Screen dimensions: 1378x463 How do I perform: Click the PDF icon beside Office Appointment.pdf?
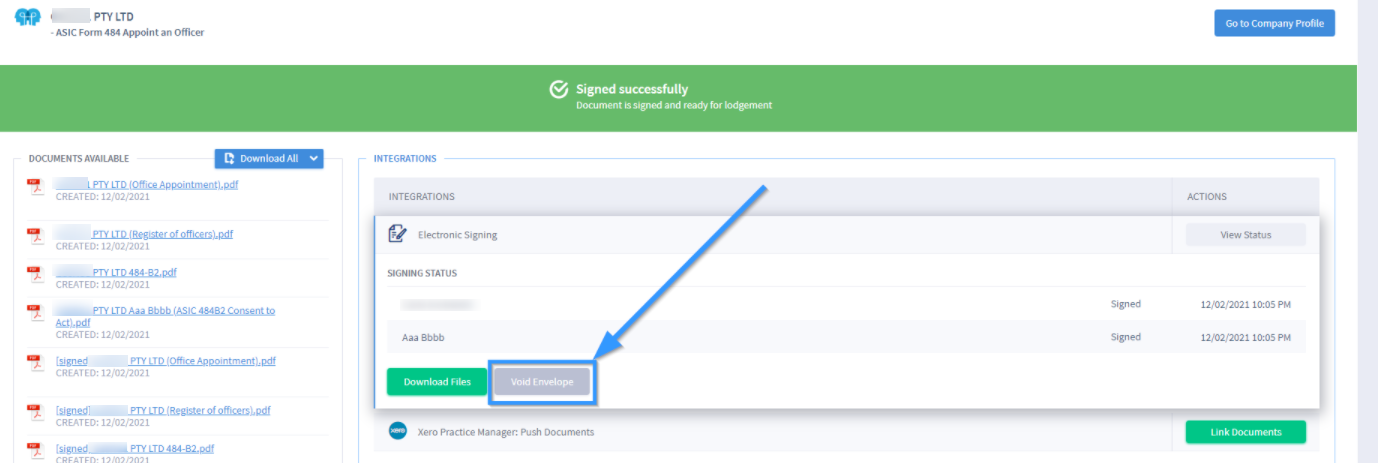35,187
